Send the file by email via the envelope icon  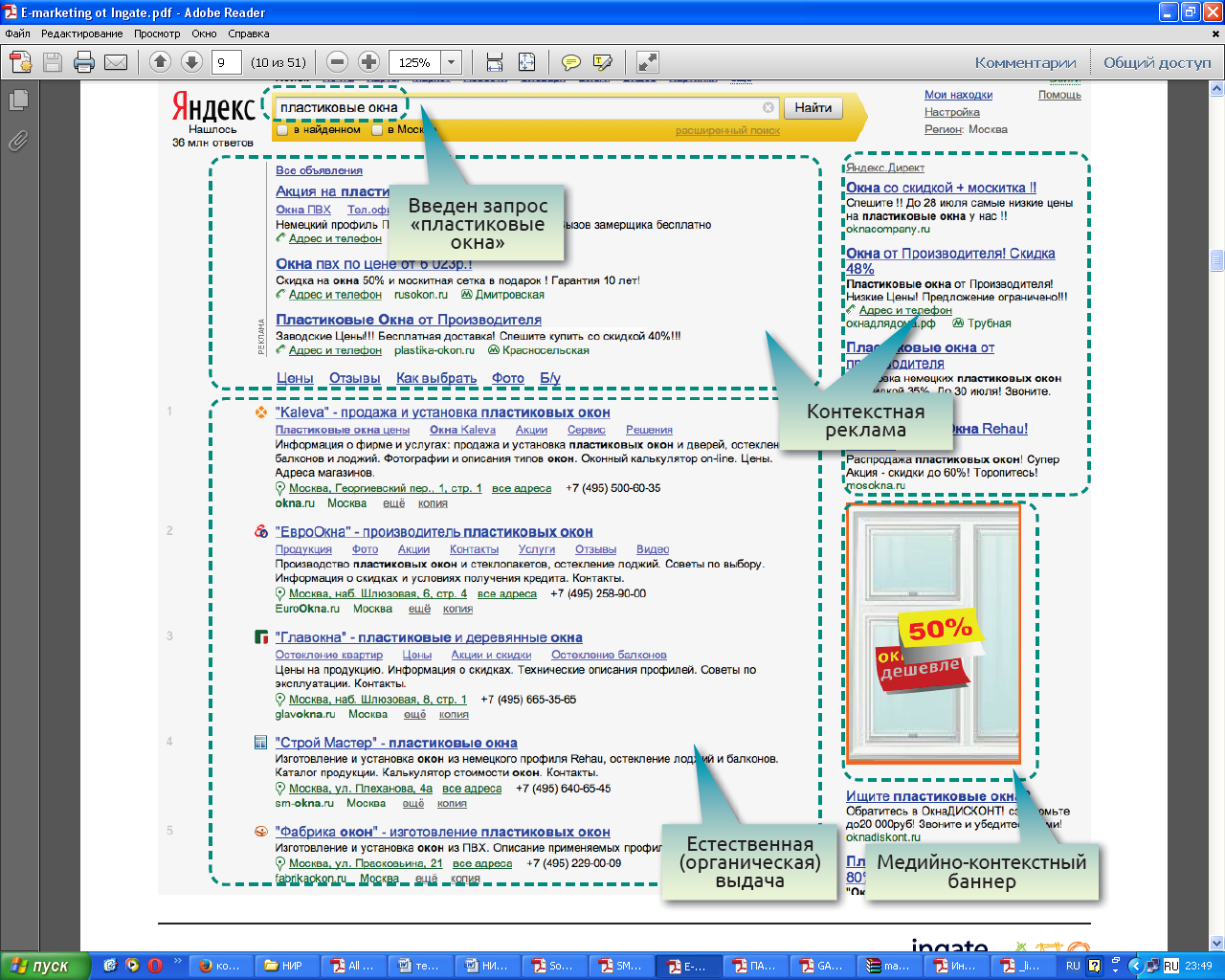116,62
